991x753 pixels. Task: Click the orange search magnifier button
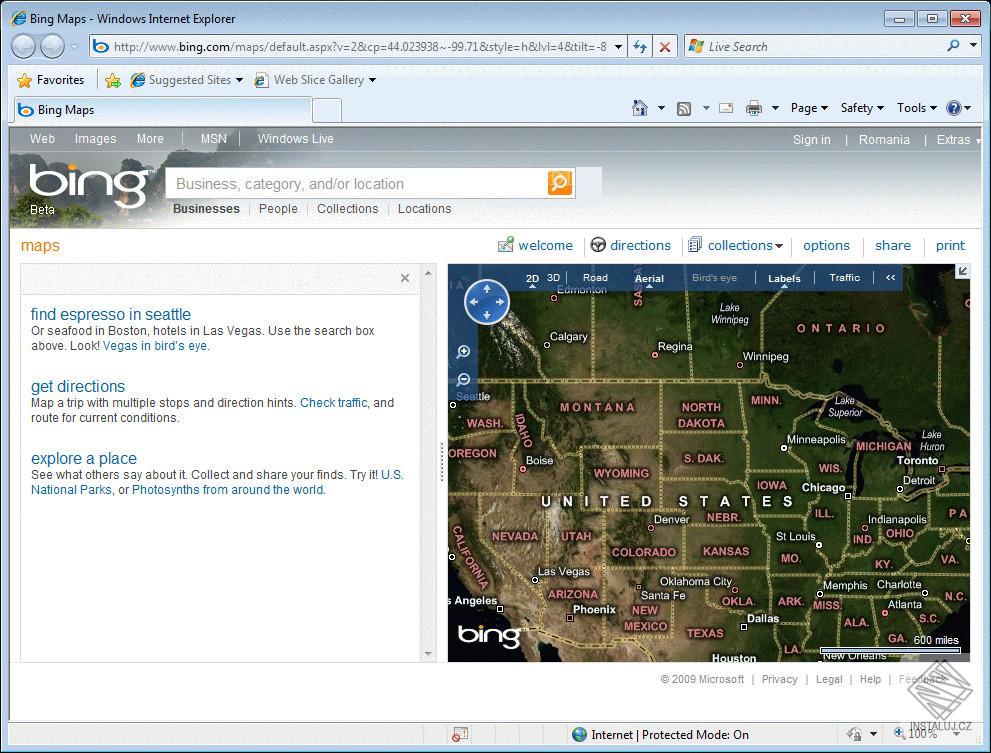[559, 183]
